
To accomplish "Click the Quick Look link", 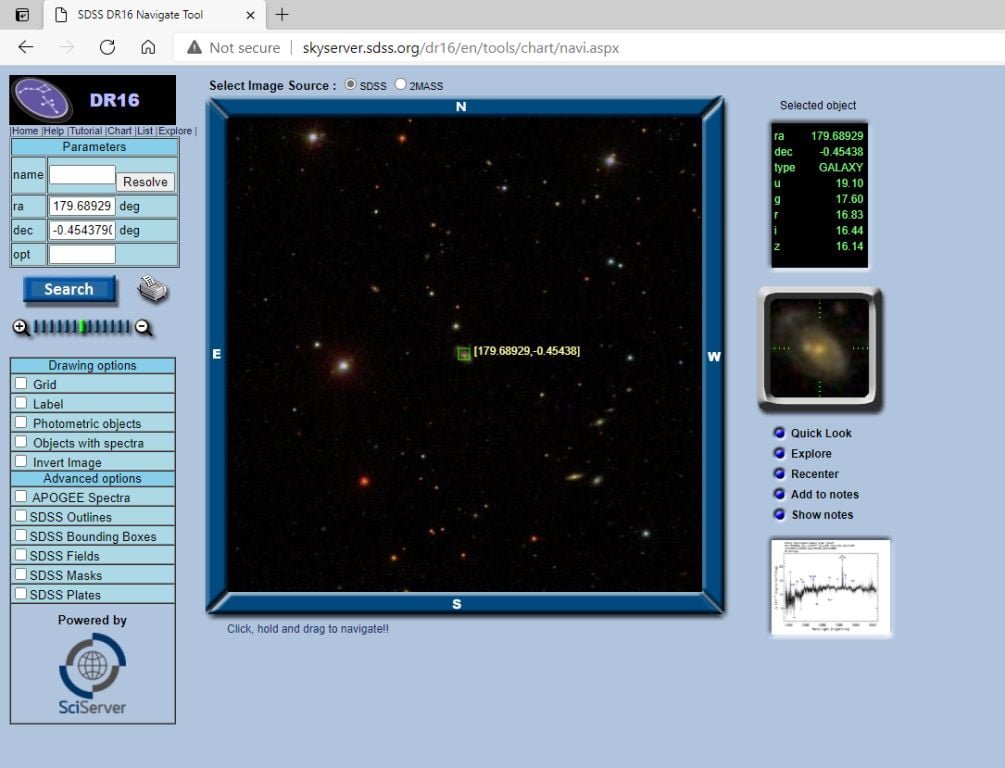I will point(820,433).
